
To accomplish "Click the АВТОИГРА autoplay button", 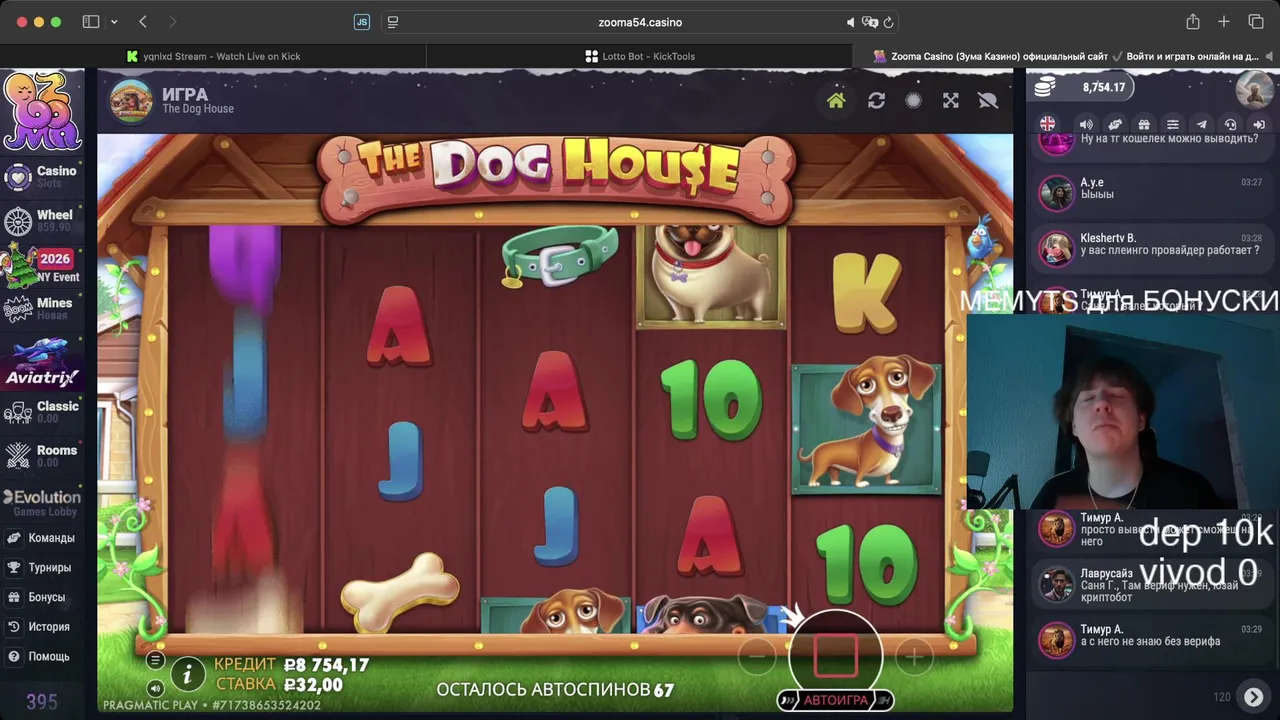I will (x=836, y=700).
